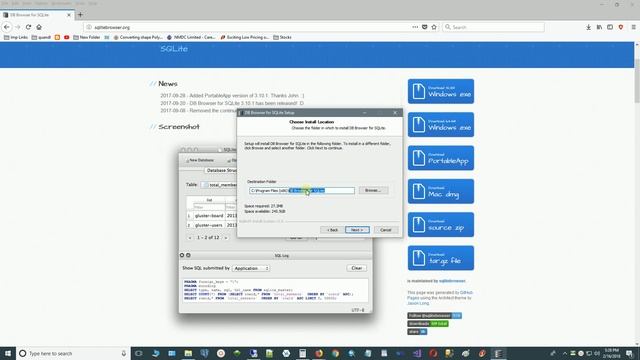Open the YouTube bookmark icon
640x360 pixels.
click(67, 37)
